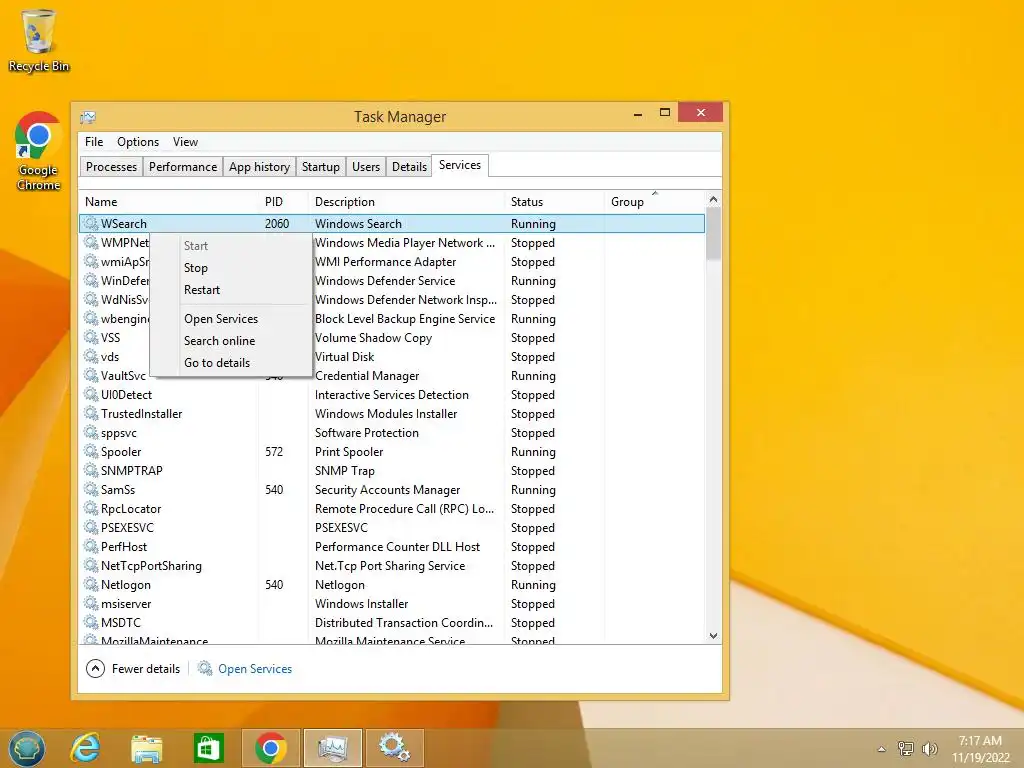The height and width of the screenshot is (768, 1024).
Task: Click the gear icon next to PerfHost
Action: (91, 547)
